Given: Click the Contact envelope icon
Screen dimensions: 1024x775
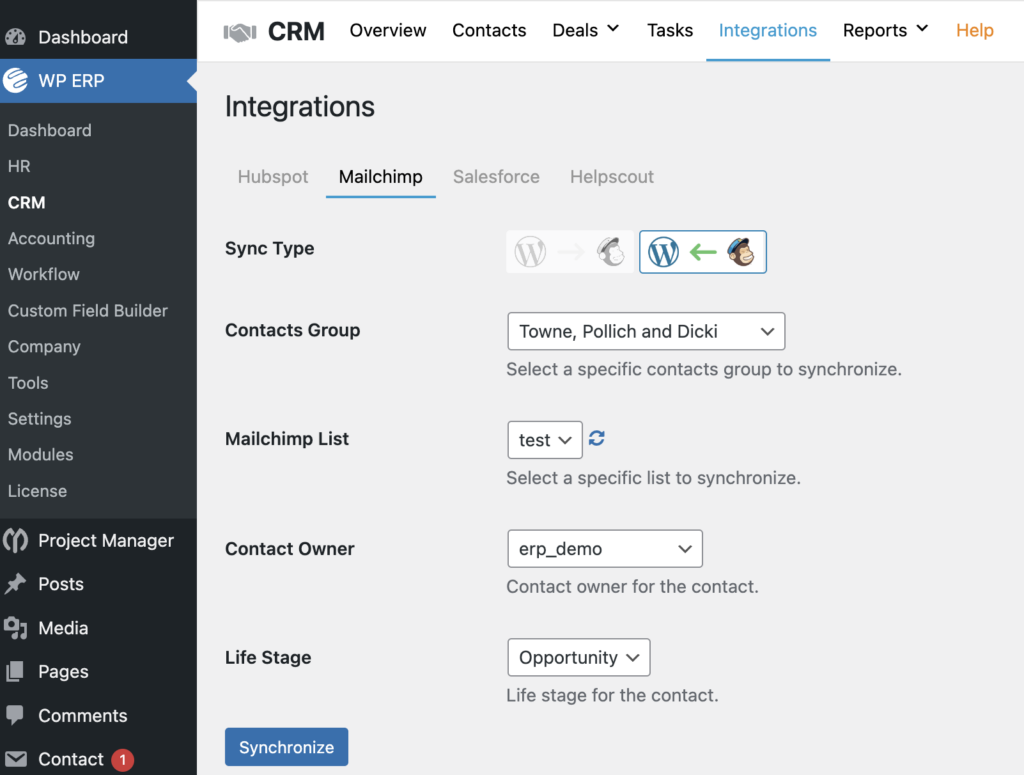Looking at the screenshot, I should point(16,759).
